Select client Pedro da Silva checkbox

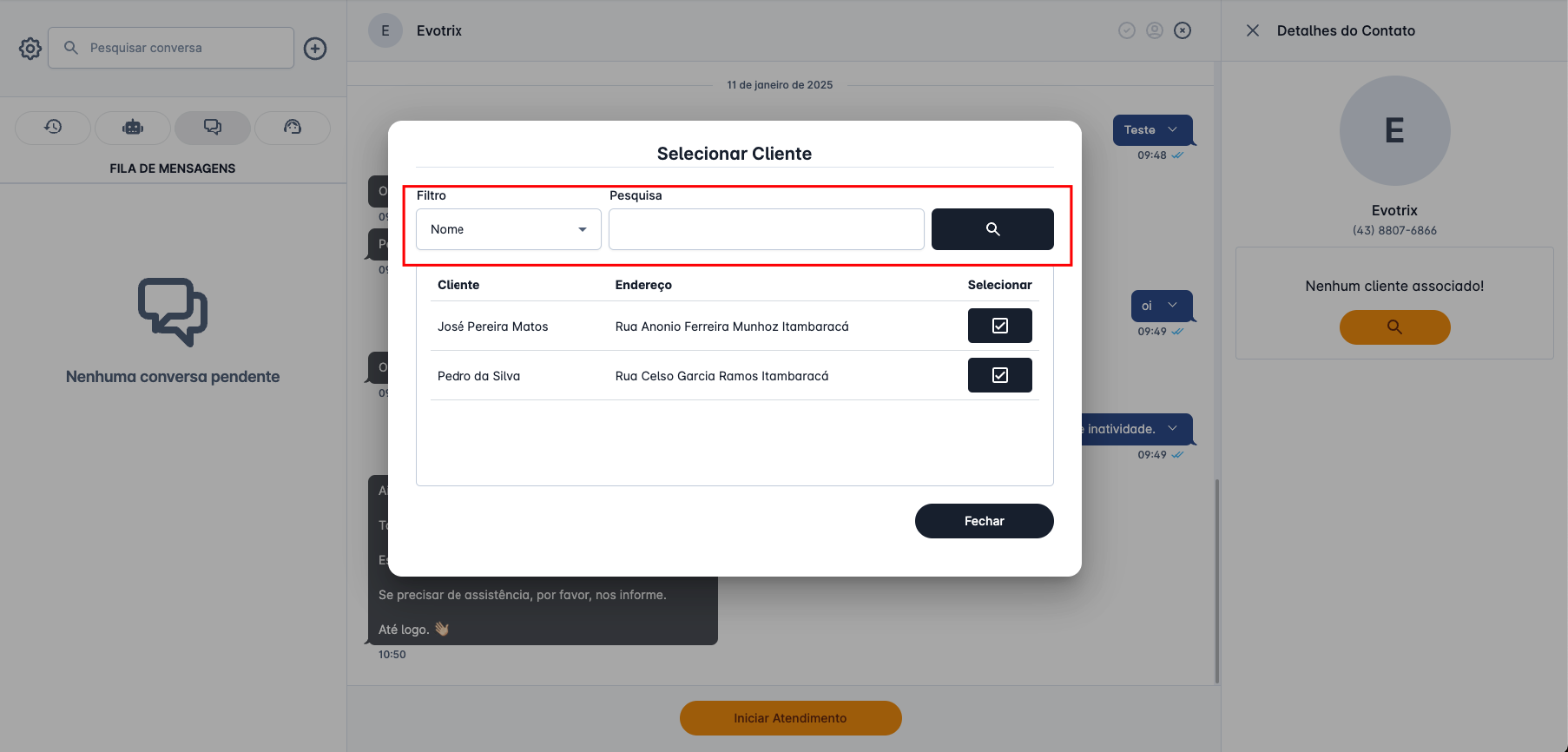[x=999, y=375]
